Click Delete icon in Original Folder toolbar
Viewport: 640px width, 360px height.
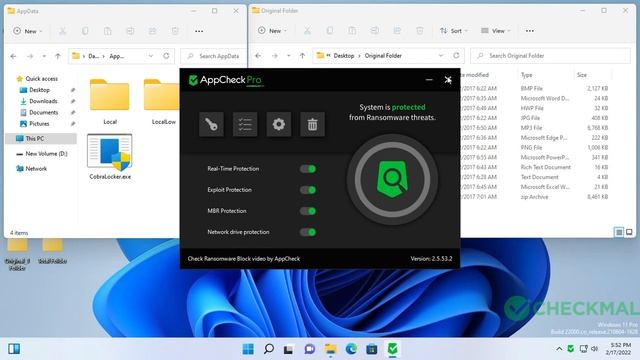pos(419,31)
